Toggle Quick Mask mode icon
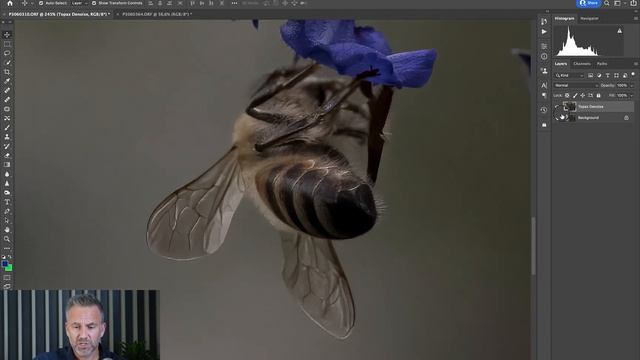 coord(7,278)
